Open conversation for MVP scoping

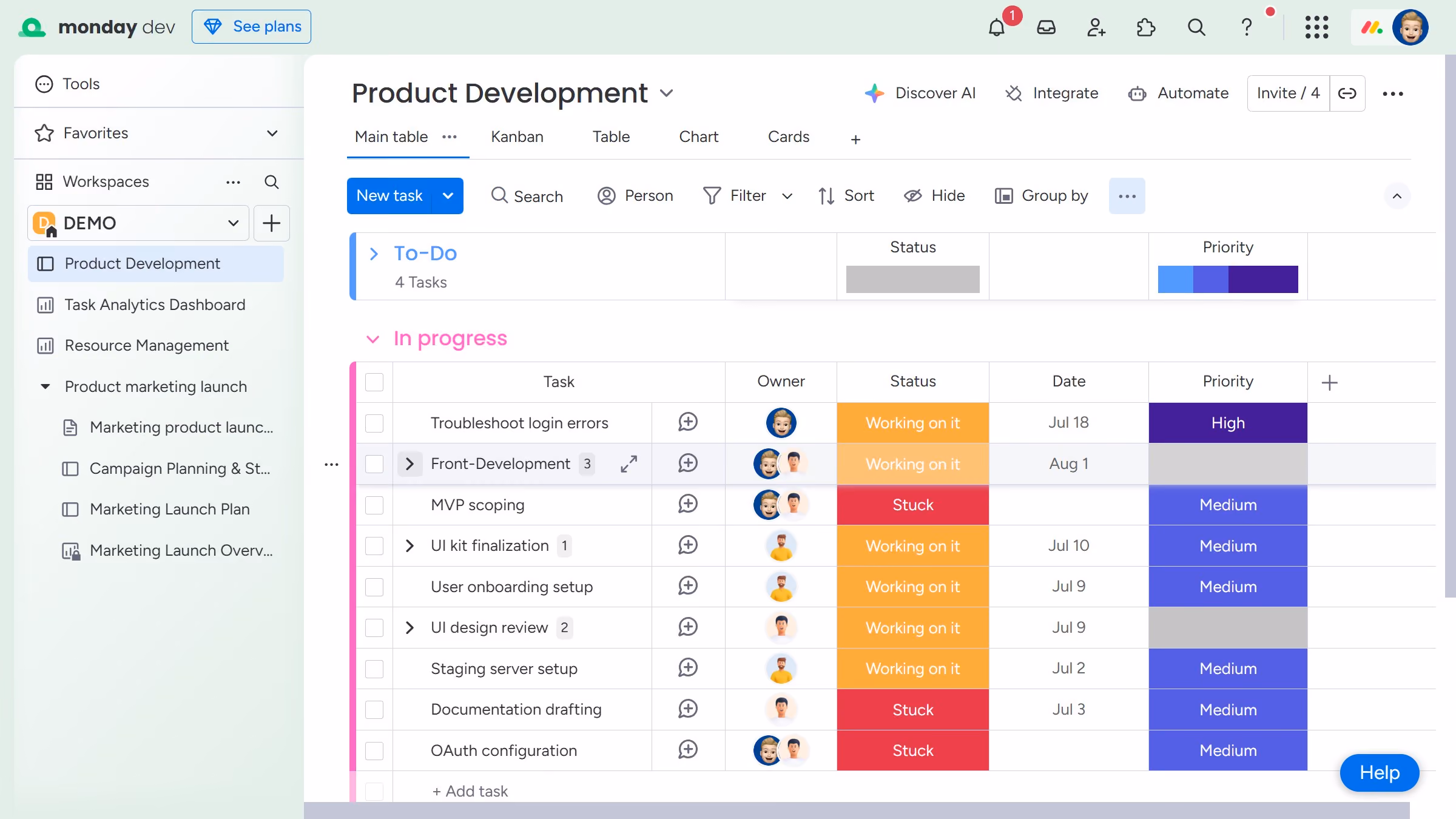[x=688, y=504]
